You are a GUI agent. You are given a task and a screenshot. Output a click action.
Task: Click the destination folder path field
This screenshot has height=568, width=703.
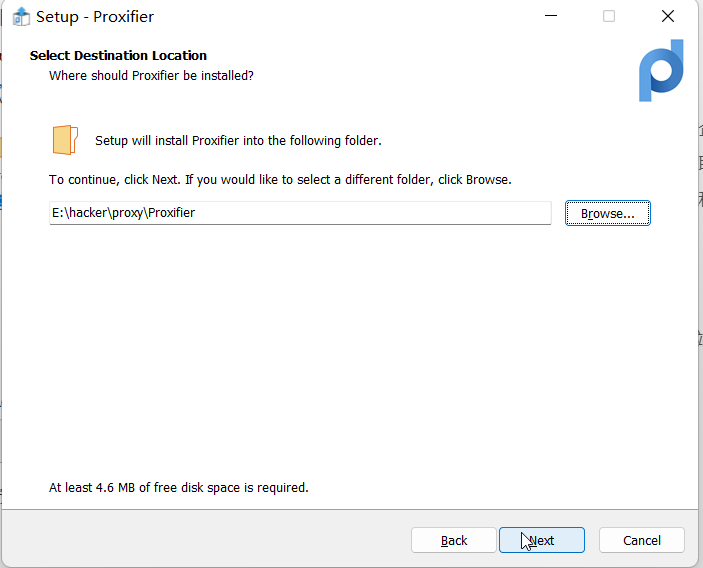tap(300, 213)
